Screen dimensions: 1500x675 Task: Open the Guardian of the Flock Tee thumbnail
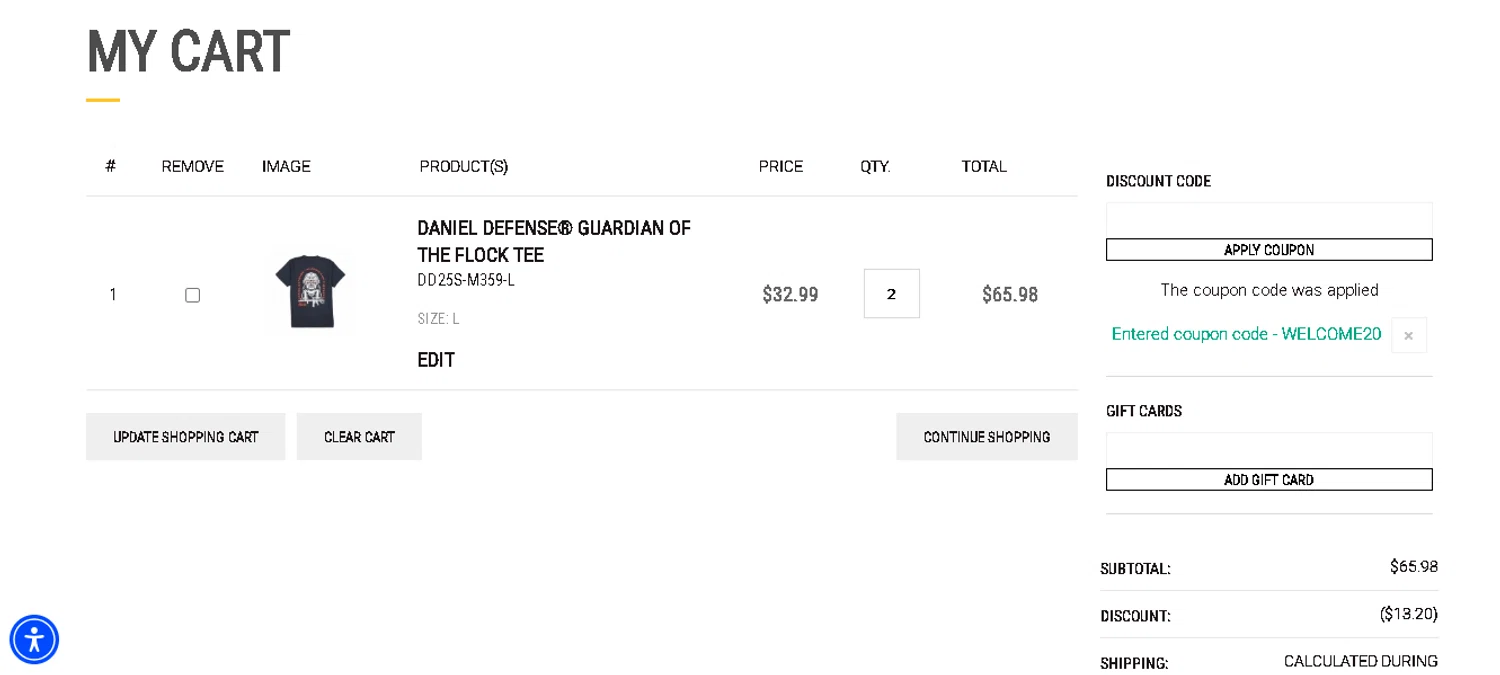(x=310, y=291)
